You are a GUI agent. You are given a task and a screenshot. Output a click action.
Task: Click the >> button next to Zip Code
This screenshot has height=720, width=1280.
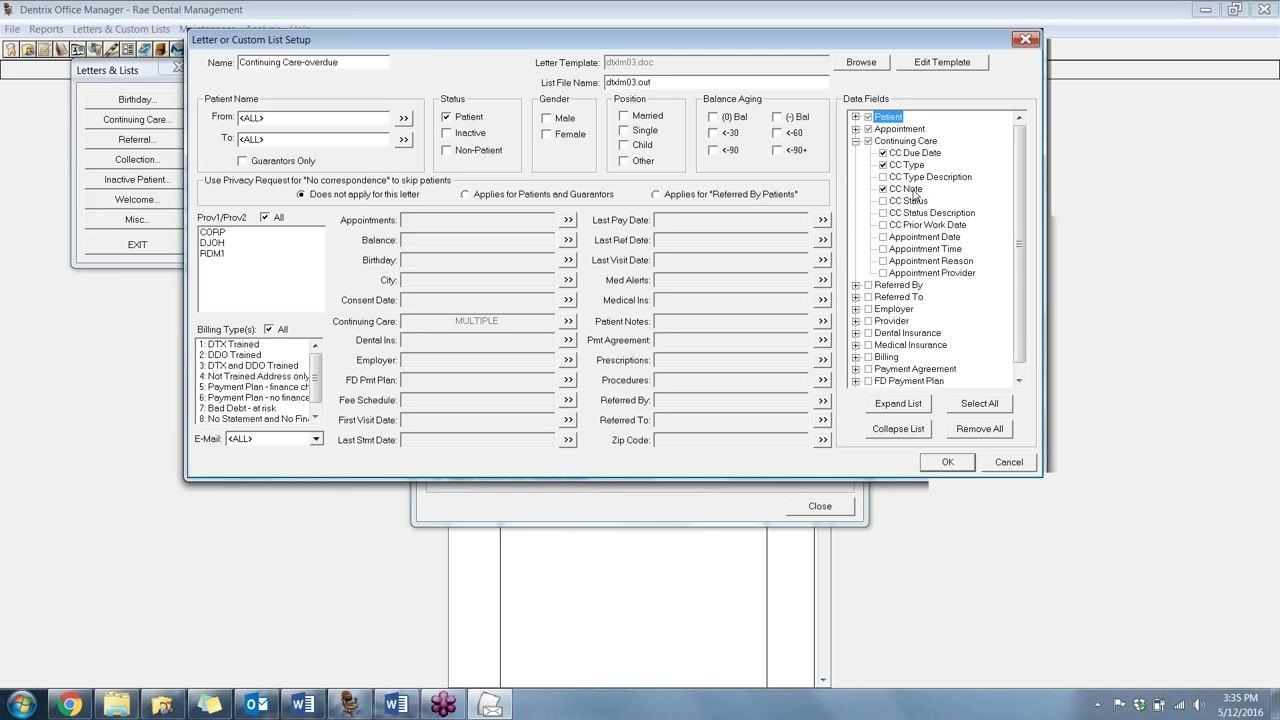click(823, 440)
